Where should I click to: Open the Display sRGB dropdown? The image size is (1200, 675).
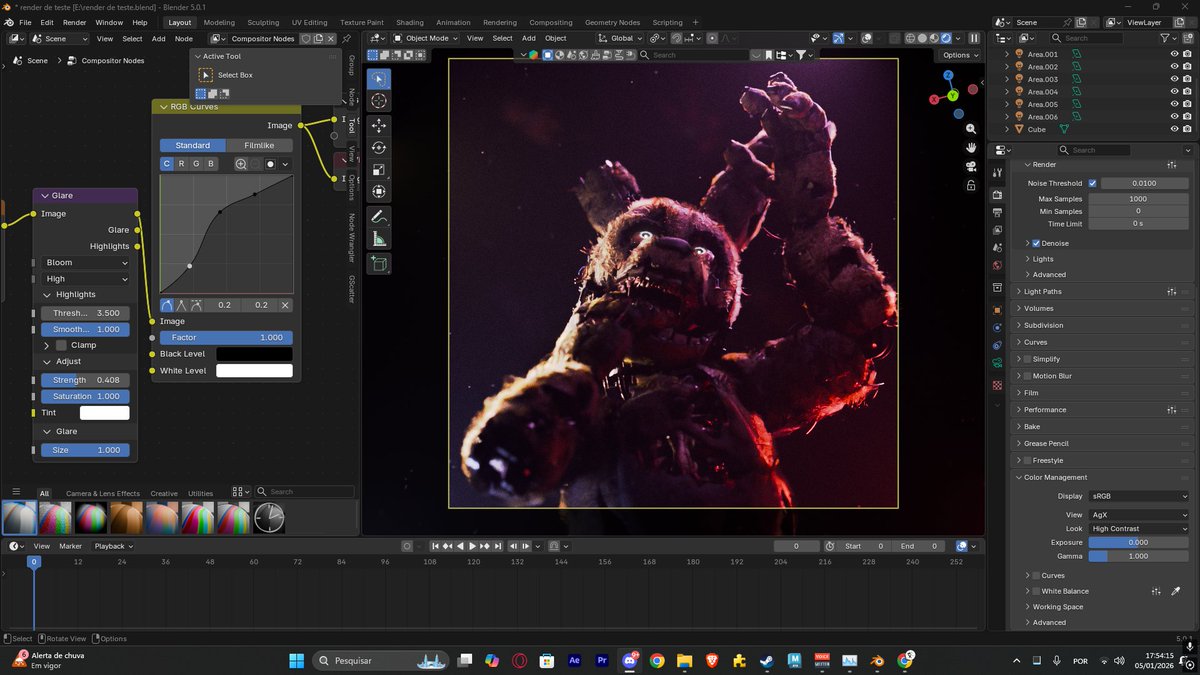pos(1138,496)
